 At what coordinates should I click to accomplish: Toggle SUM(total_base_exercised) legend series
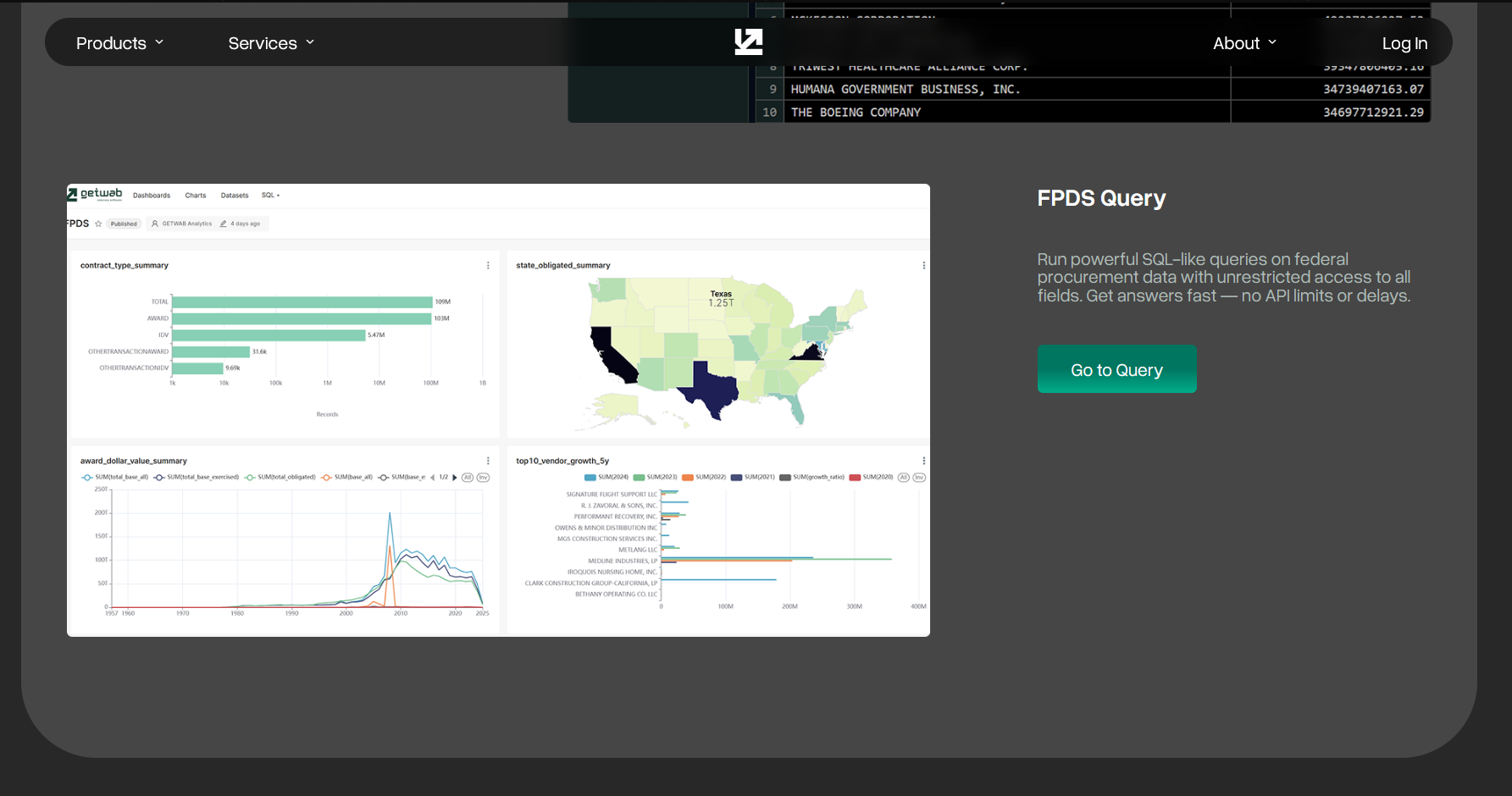[197, 478]
